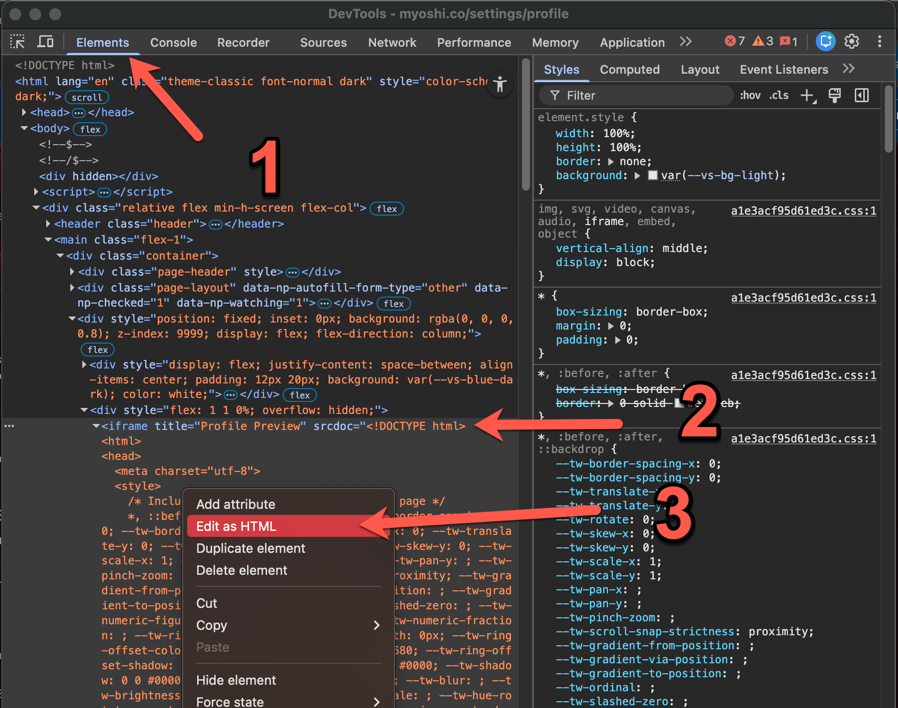Image resolution: width=898 pixels, height=708 pixels.
Task: Expand the border: none shorthand triangle
Action: point(611,162)
